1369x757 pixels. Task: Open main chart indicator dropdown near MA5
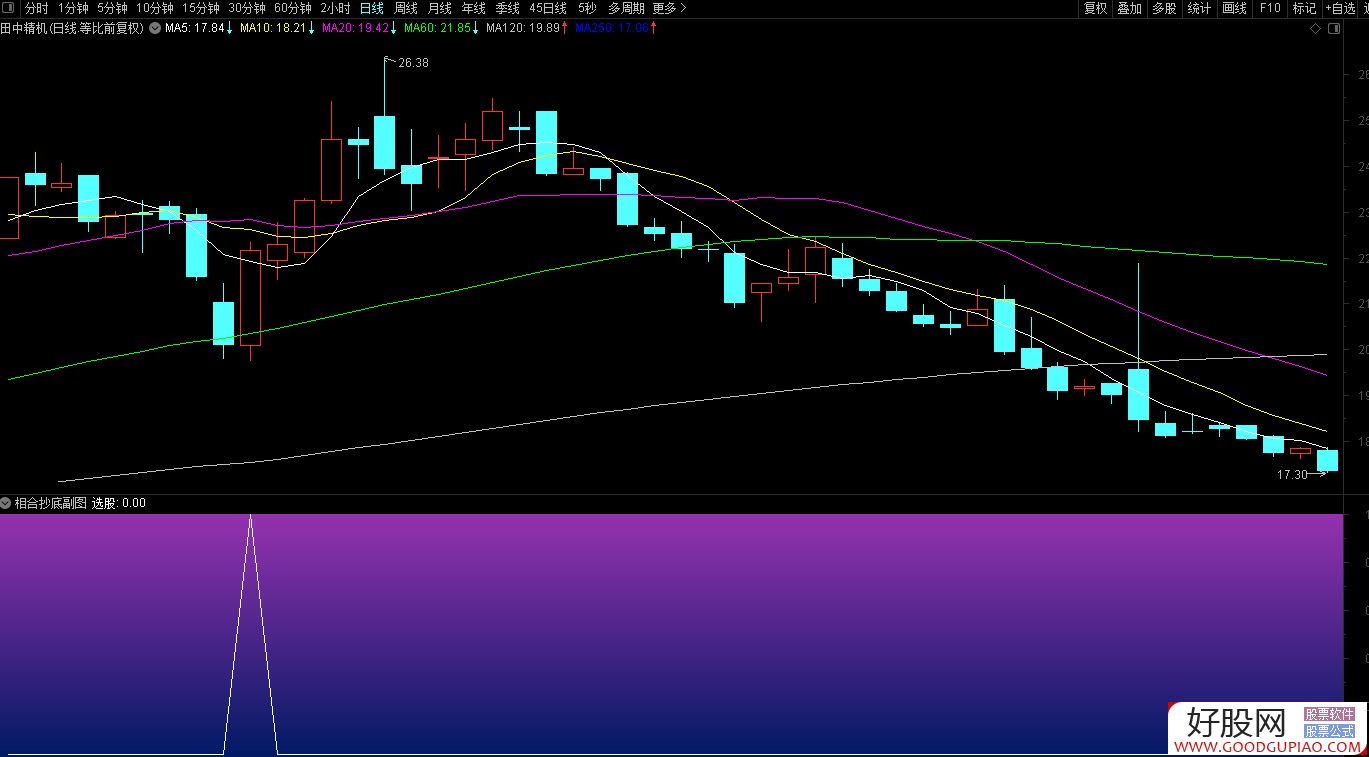[155, 28]
